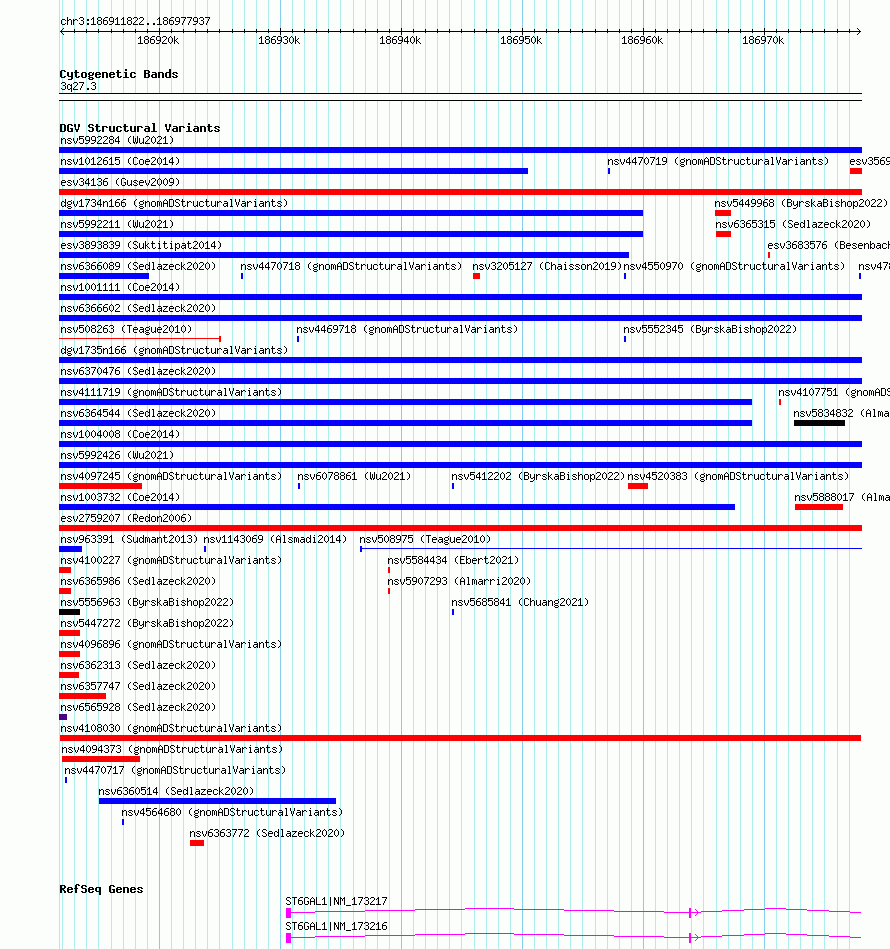Select purple marker under nsv6565928 (Sedlazeck2020)
The image size is (890, 949).
(63, 717)
